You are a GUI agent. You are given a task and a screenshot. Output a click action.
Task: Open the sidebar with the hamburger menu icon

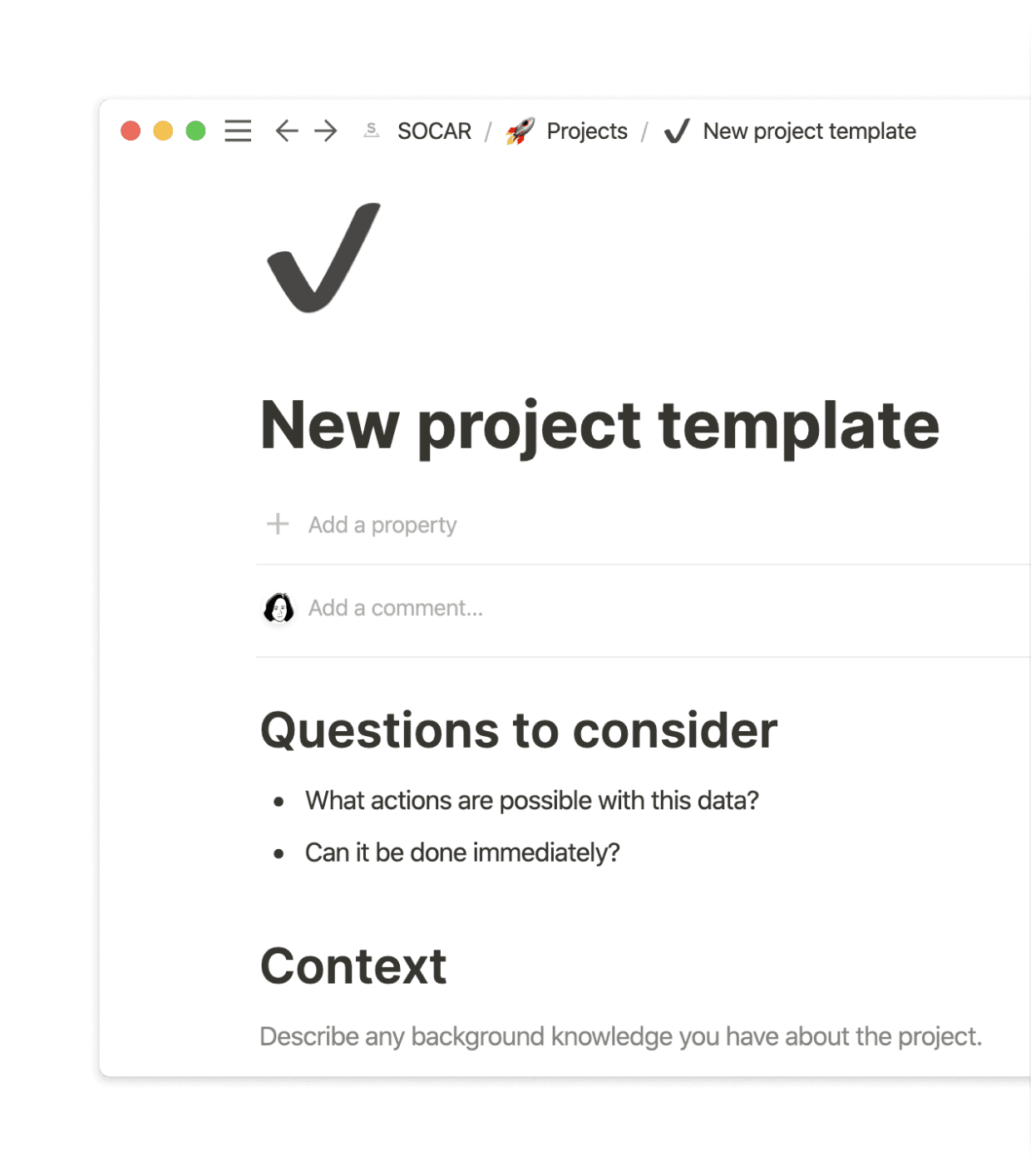(238, 131)
